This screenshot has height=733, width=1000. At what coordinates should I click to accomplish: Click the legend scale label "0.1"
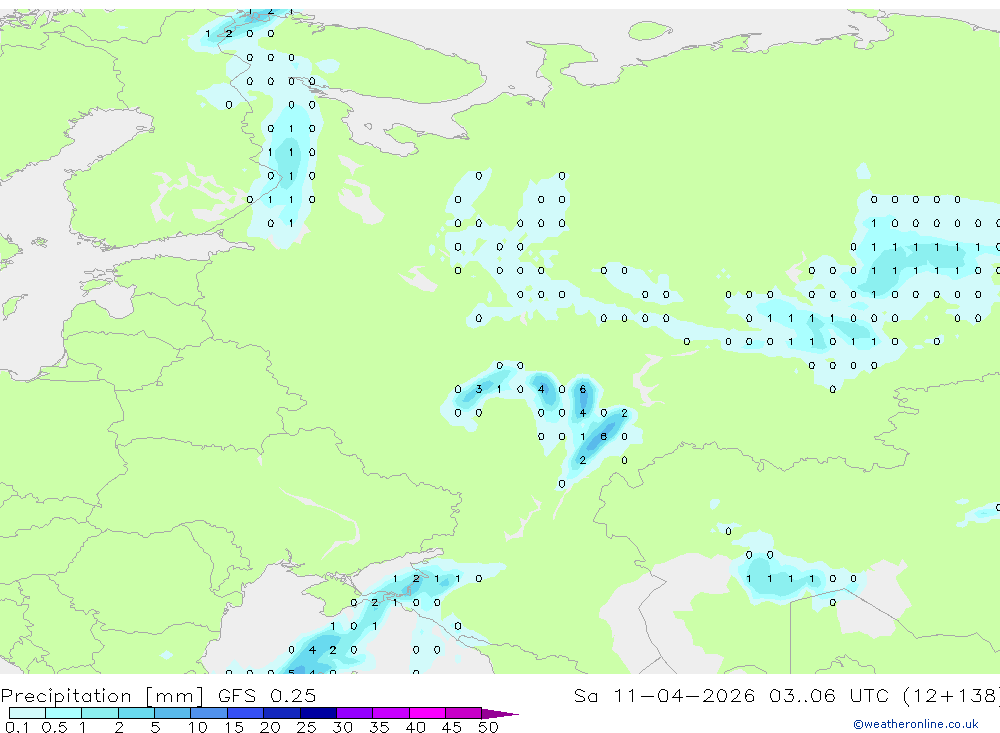point(17,727)
